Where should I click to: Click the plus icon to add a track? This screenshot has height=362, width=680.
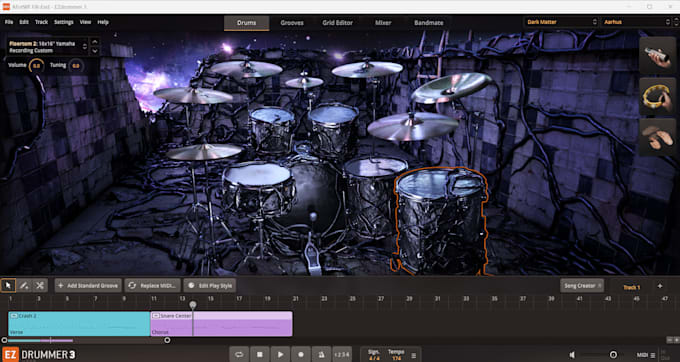(x=660, y=286)
